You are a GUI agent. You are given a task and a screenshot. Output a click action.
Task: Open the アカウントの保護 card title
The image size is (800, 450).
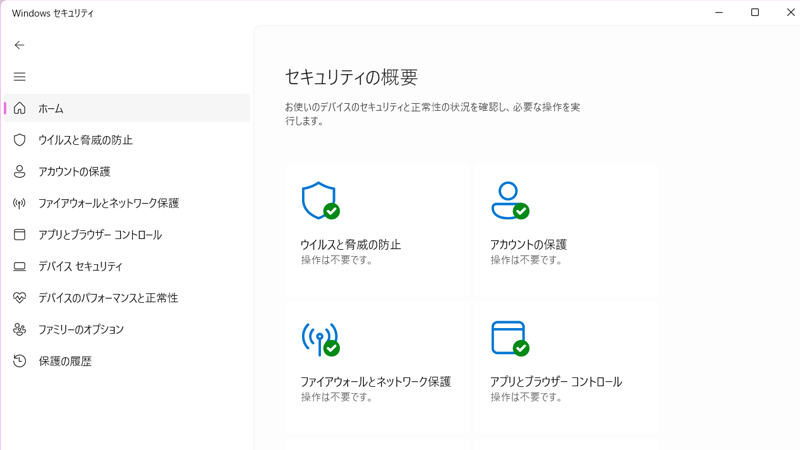(x=529, y=245)
